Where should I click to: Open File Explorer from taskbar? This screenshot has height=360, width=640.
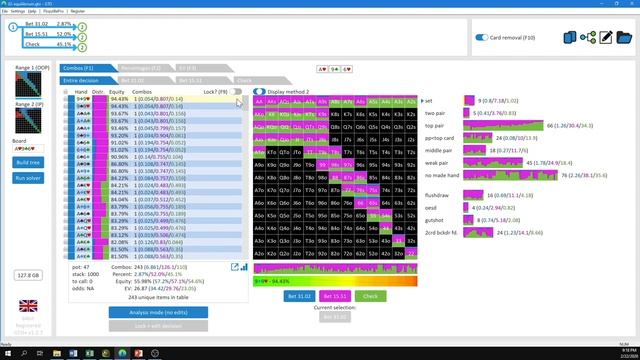(x=57, y=353)
